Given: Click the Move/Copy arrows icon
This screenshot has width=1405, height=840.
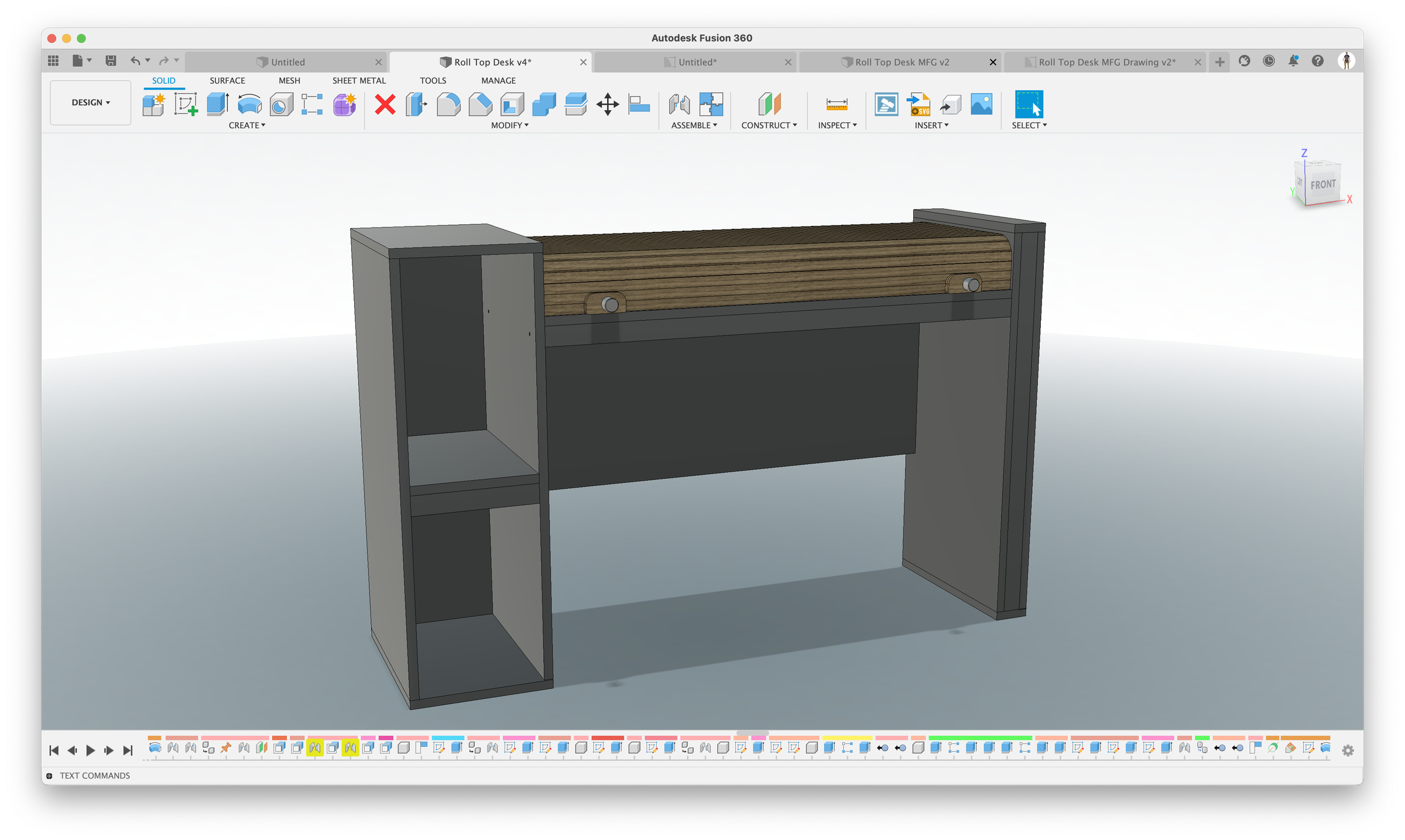Looking at the screenshot, I should 608,105.
